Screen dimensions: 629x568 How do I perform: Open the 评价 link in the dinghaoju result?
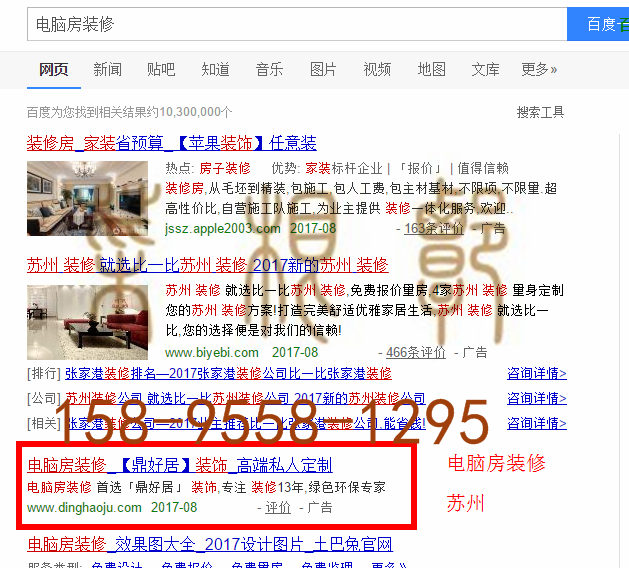tap(278, 507)
